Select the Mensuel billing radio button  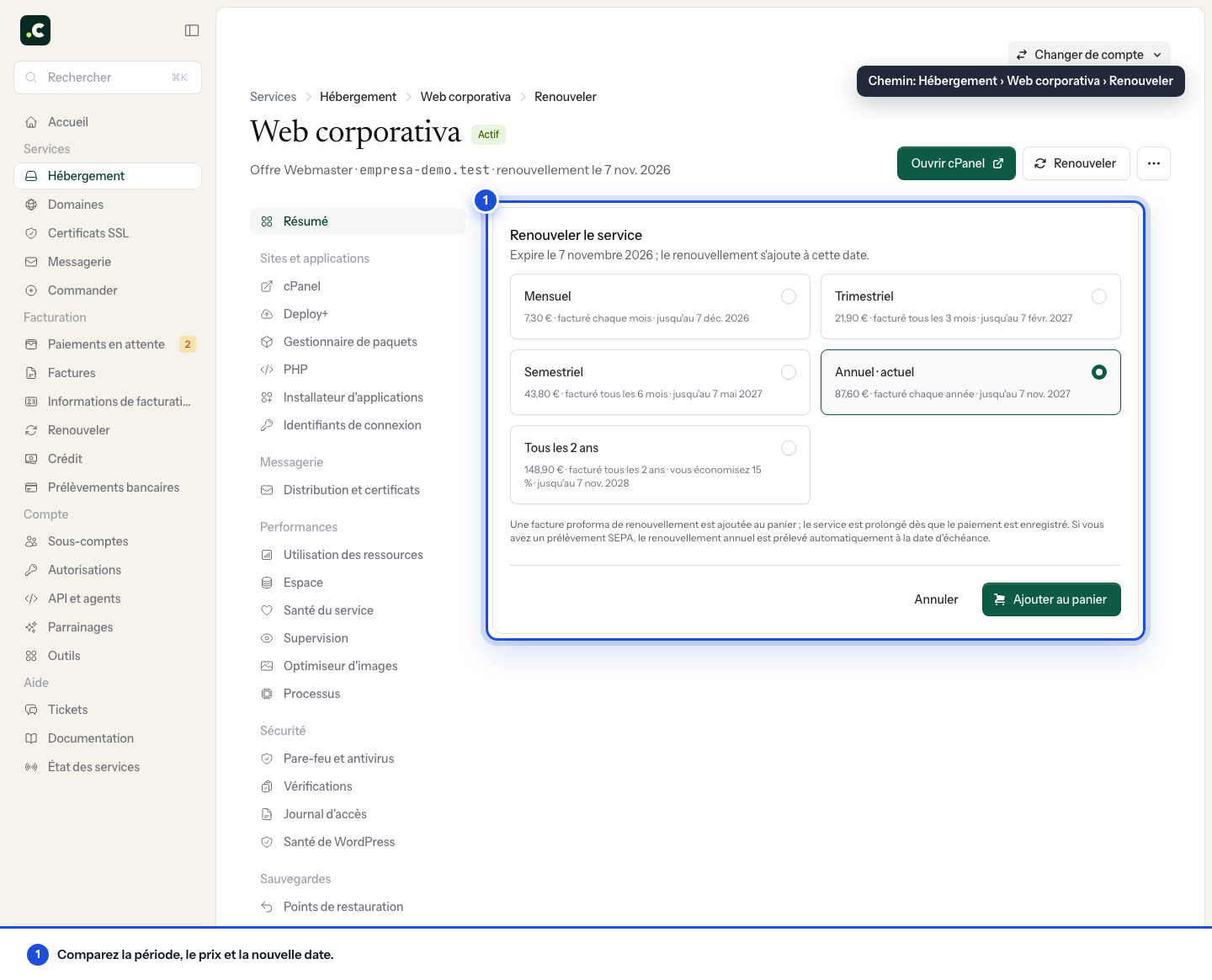(789, 296)
